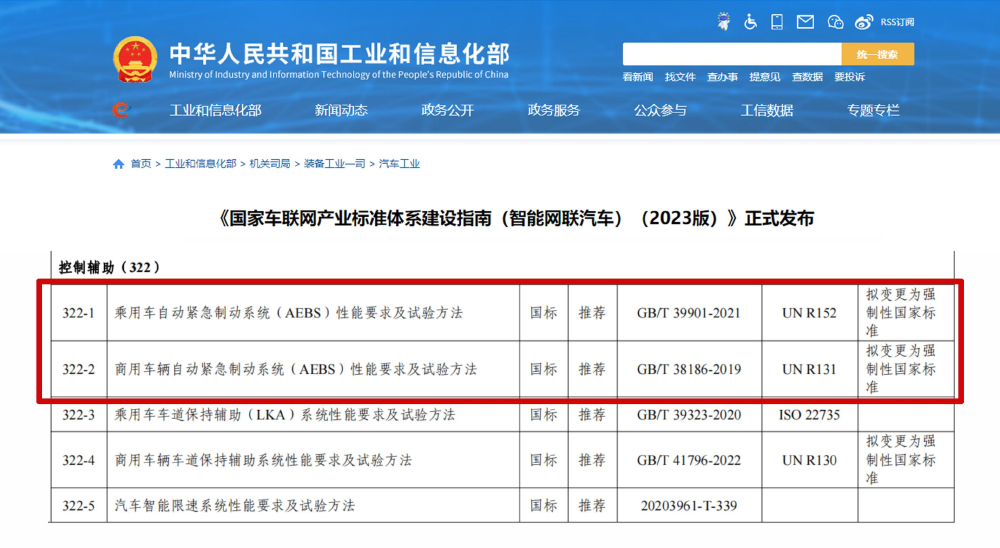Viewport: 1000px width, 548px height.
Task: Click the 推荐 cell in row 322-5
Action: [x=592, y=506]
